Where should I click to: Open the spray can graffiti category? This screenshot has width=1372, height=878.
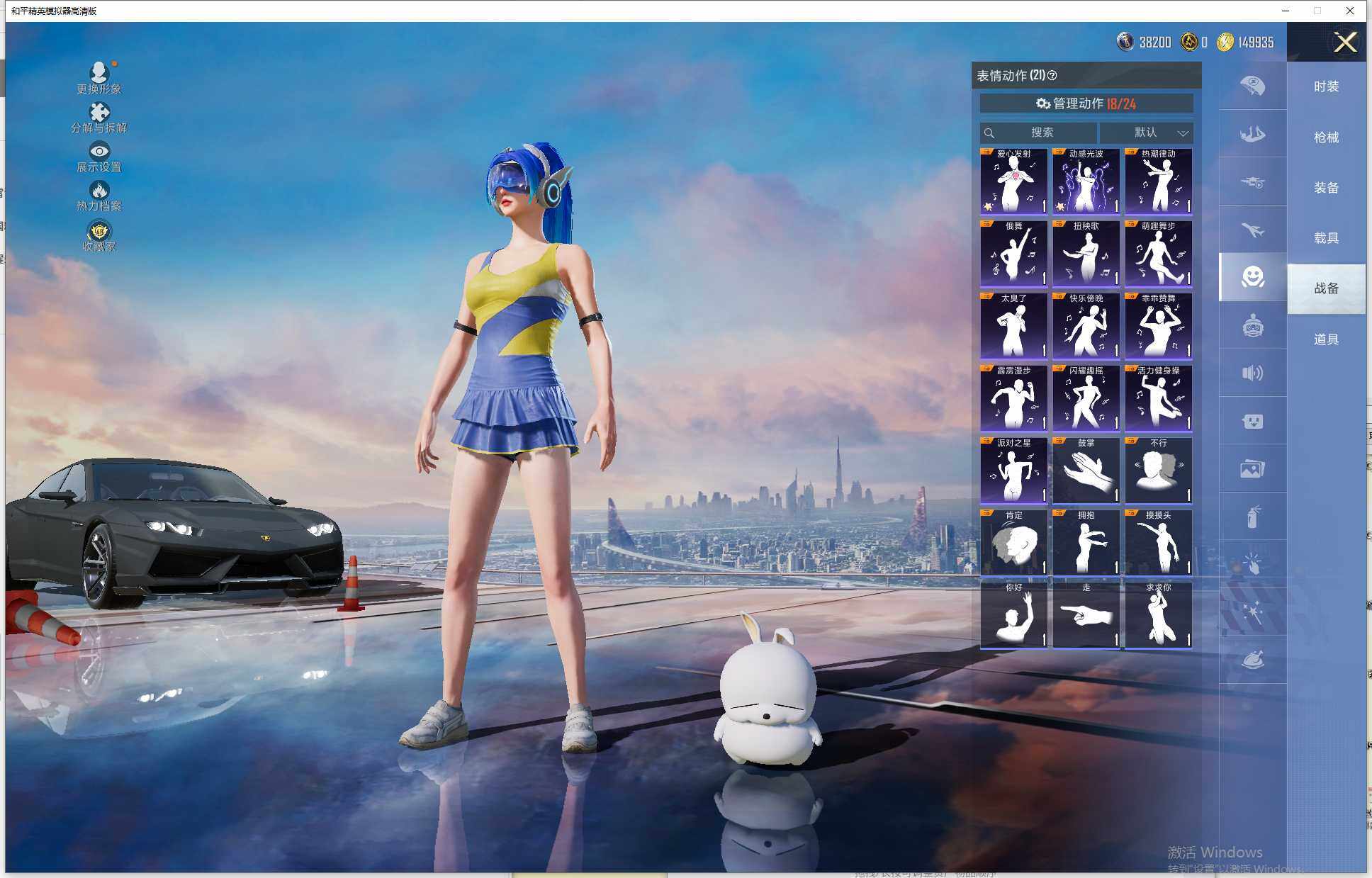point(1252,517)
